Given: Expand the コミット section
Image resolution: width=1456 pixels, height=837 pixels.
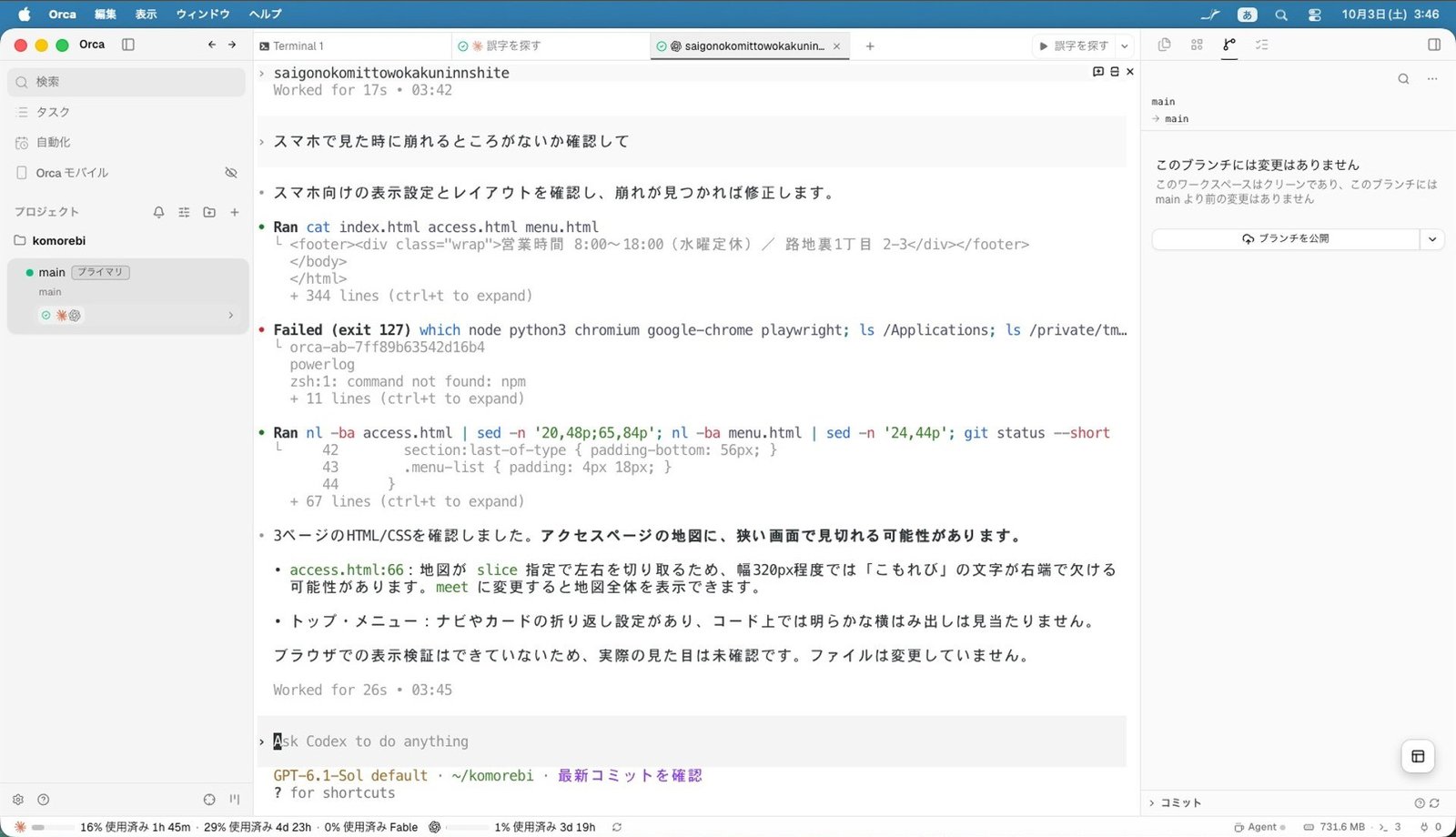Looking at the screenshot, I should click(x=1176, y=802).
